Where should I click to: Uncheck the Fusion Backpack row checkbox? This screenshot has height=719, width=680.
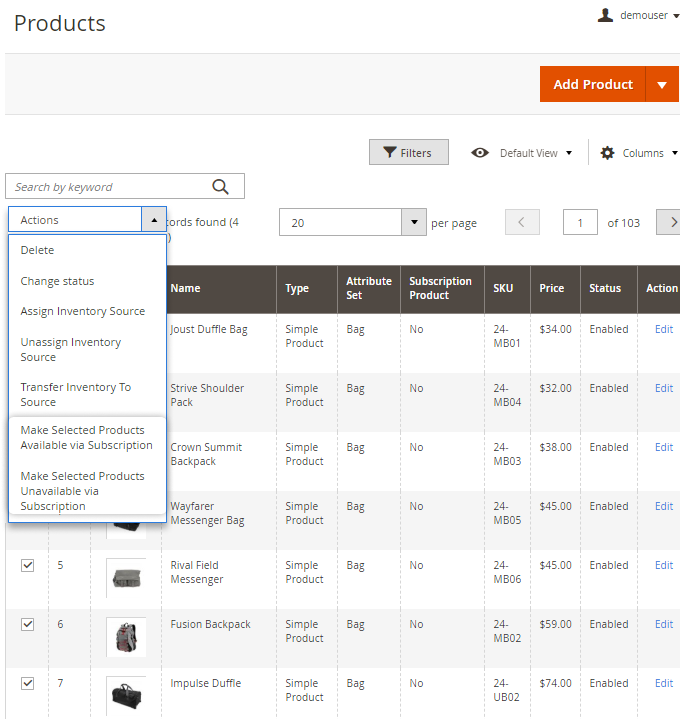click(27, 624)
